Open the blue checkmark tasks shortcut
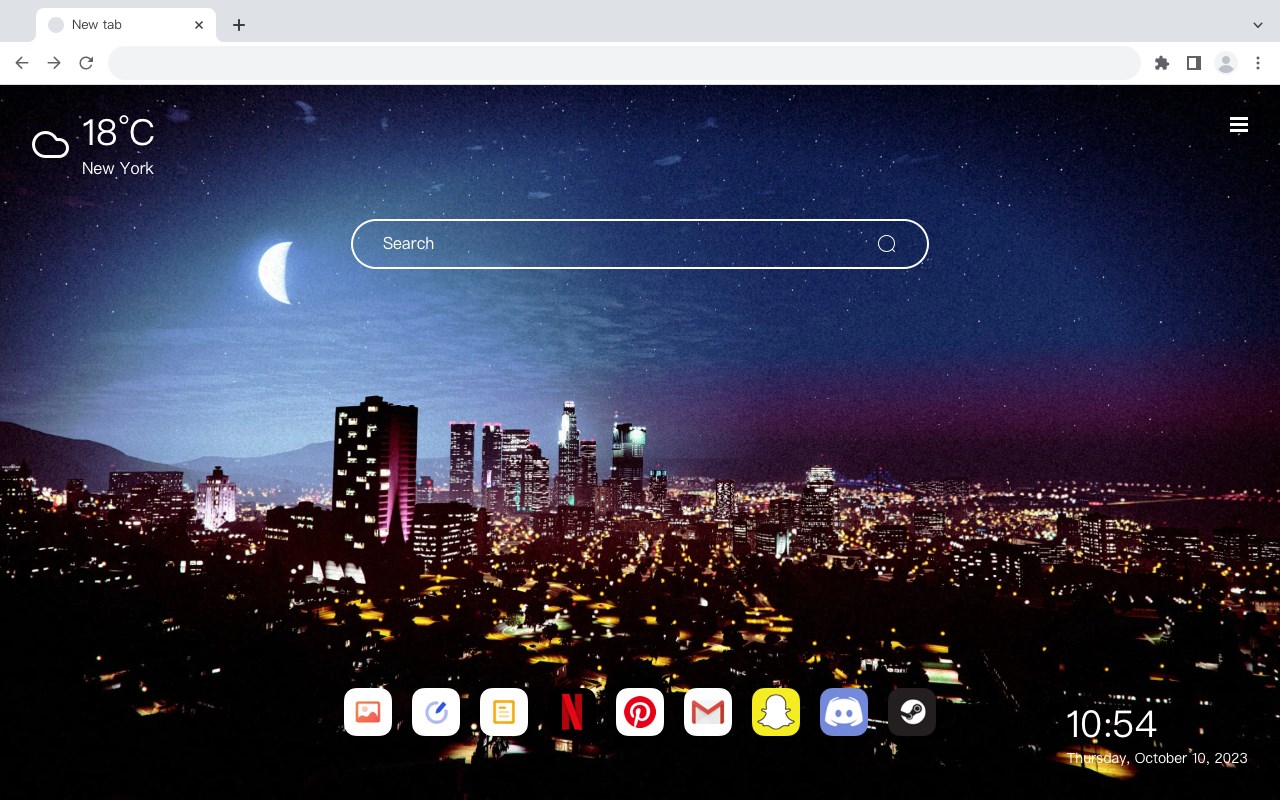 (x=436, y=712)
